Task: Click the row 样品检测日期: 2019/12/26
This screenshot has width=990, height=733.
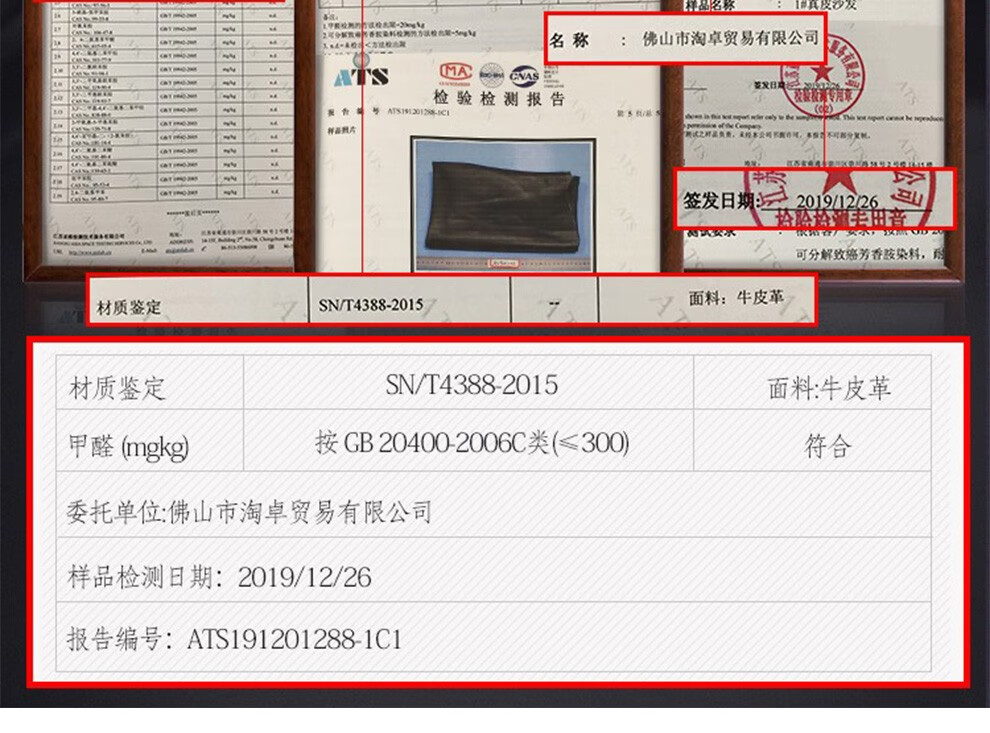Action: 494,571
